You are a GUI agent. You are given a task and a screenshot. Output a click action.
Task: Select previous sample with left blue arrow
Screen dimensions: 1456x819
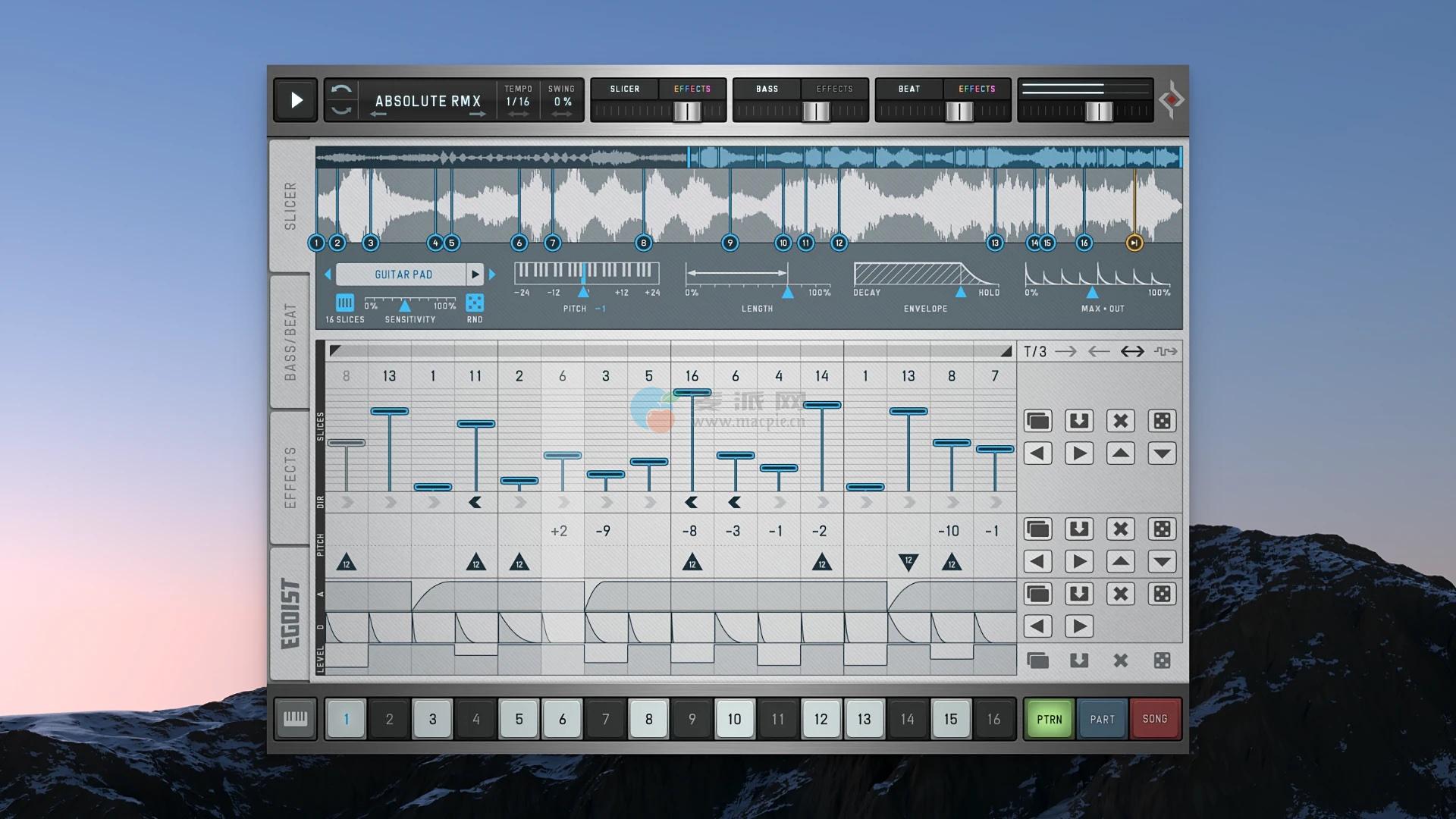click(x=328, y=275)
